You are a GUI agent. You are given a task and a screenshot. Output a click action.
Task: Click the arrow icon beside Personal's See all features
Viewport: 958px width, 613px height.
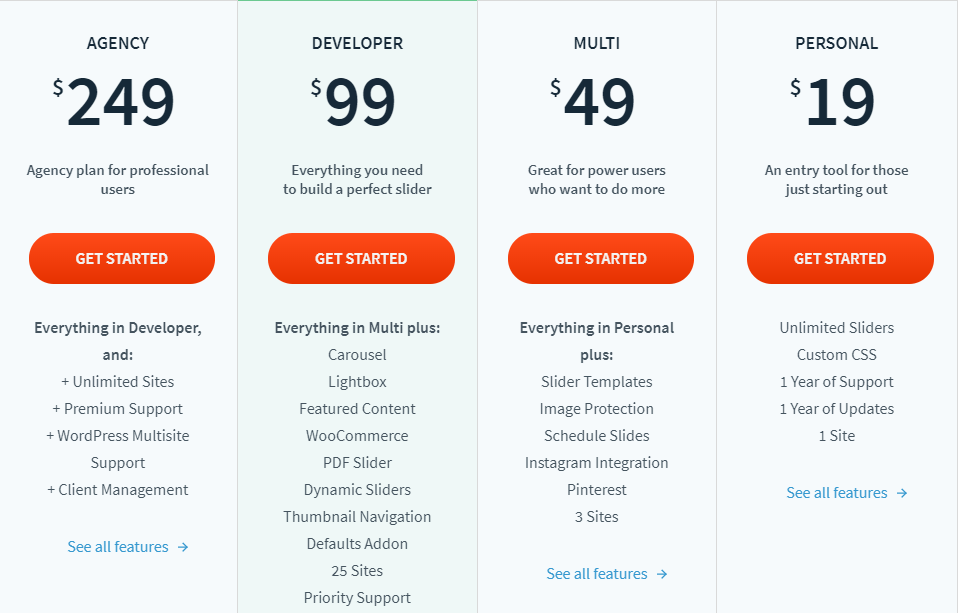pos(902,493)
